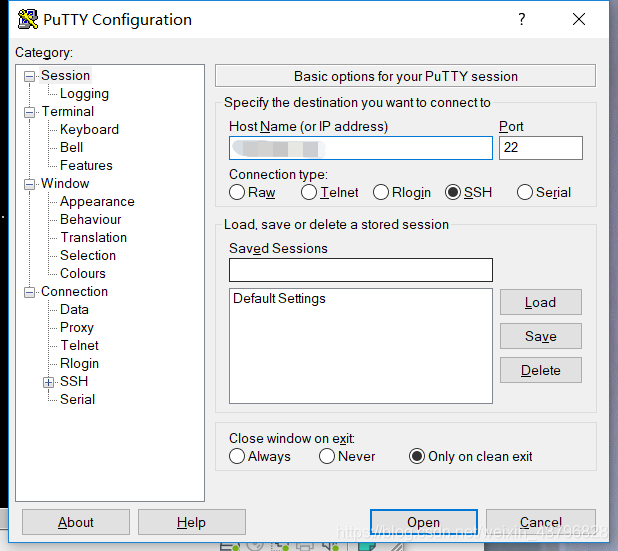The width and height of the screenshot is (618, 551).
Task: Open the Proxy settings category
Action: (x=77, y=328)
